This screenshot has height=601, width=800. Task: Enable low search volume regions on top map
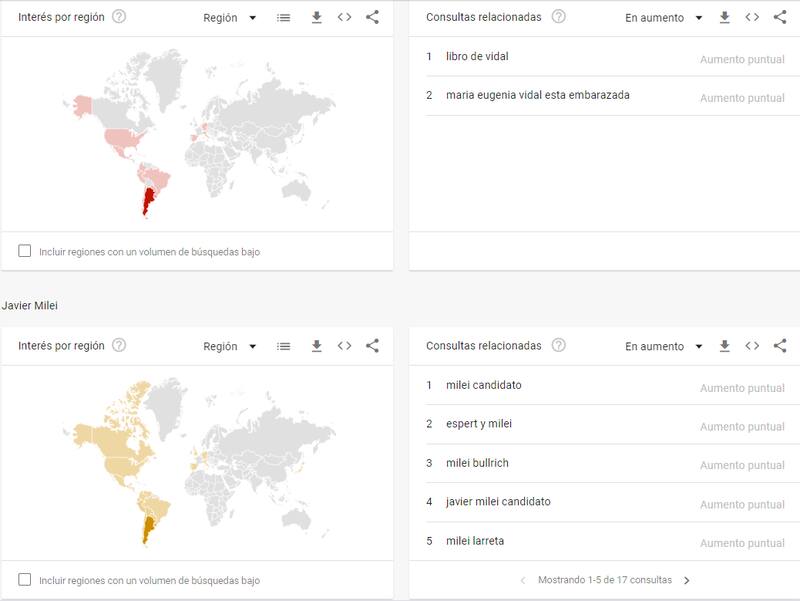pos(25,250)
